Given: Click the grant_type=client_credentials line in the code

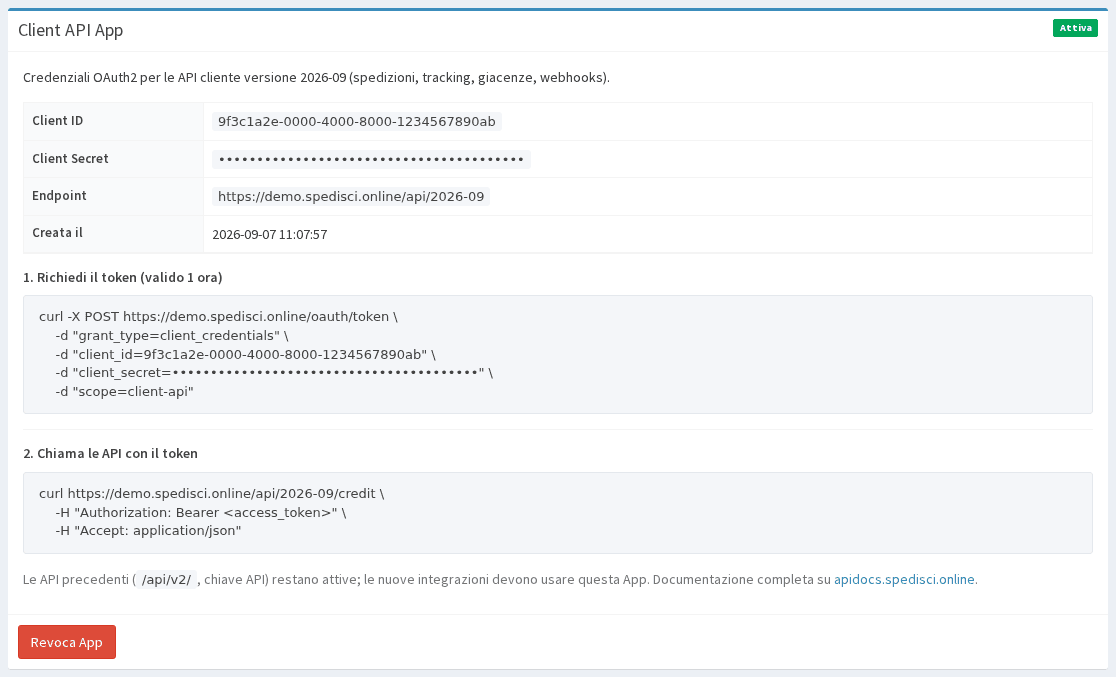Looking at the screenshot, I should [172, 335].
